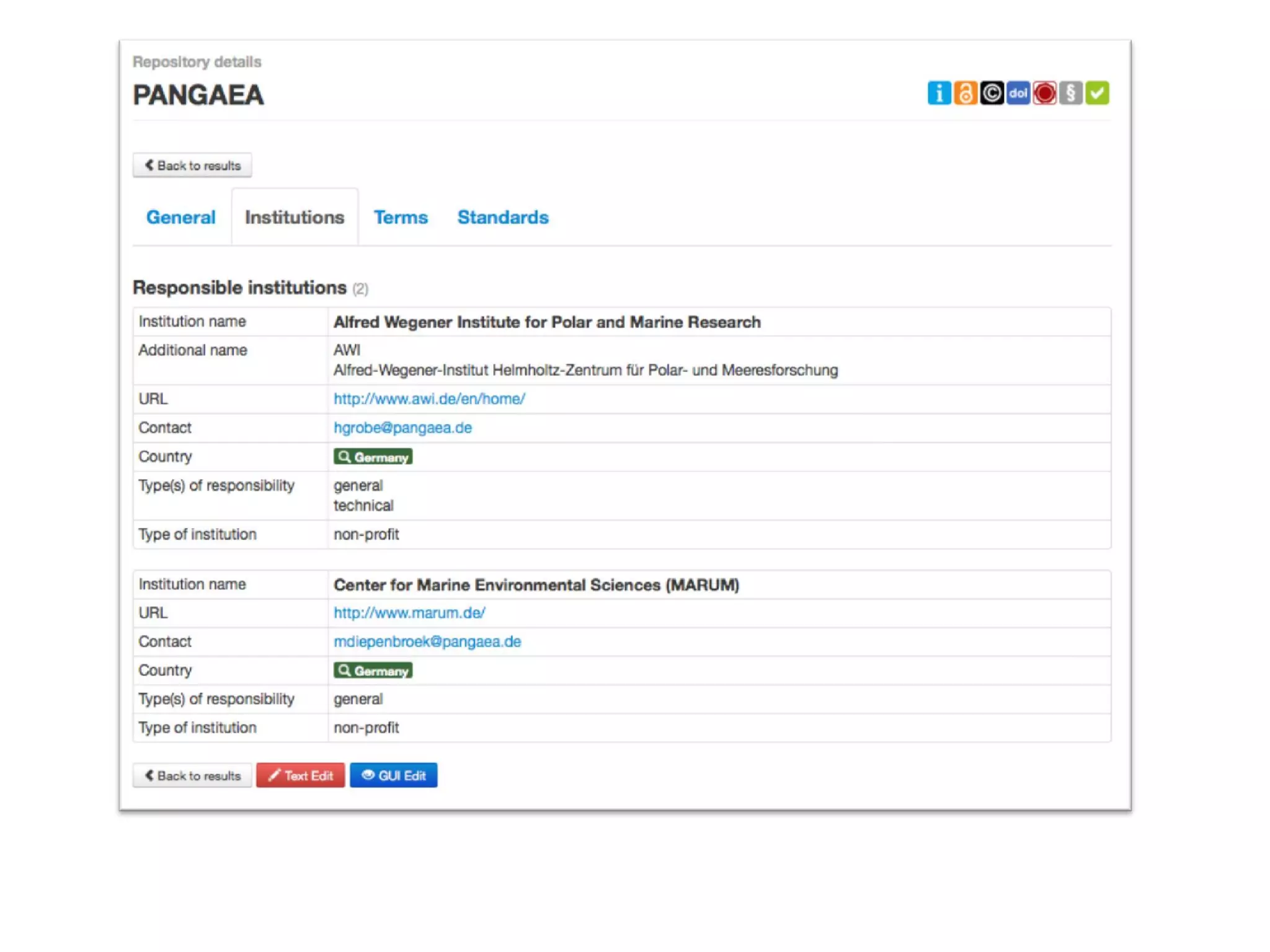Click the blue information icon badge
Screen dimensions: 1270x952
pyautogui.click(x=939, y=94)
